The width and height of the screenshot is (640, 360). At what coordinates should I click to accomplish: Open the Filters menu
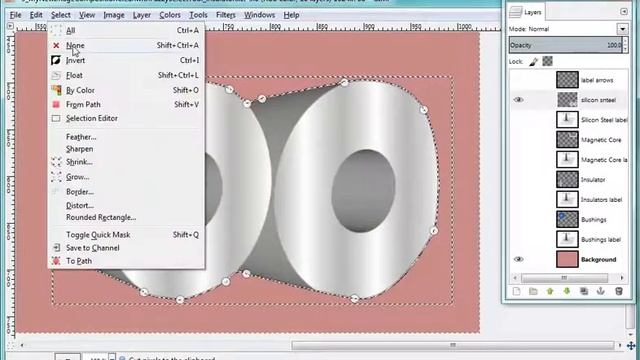coord(226,15)
